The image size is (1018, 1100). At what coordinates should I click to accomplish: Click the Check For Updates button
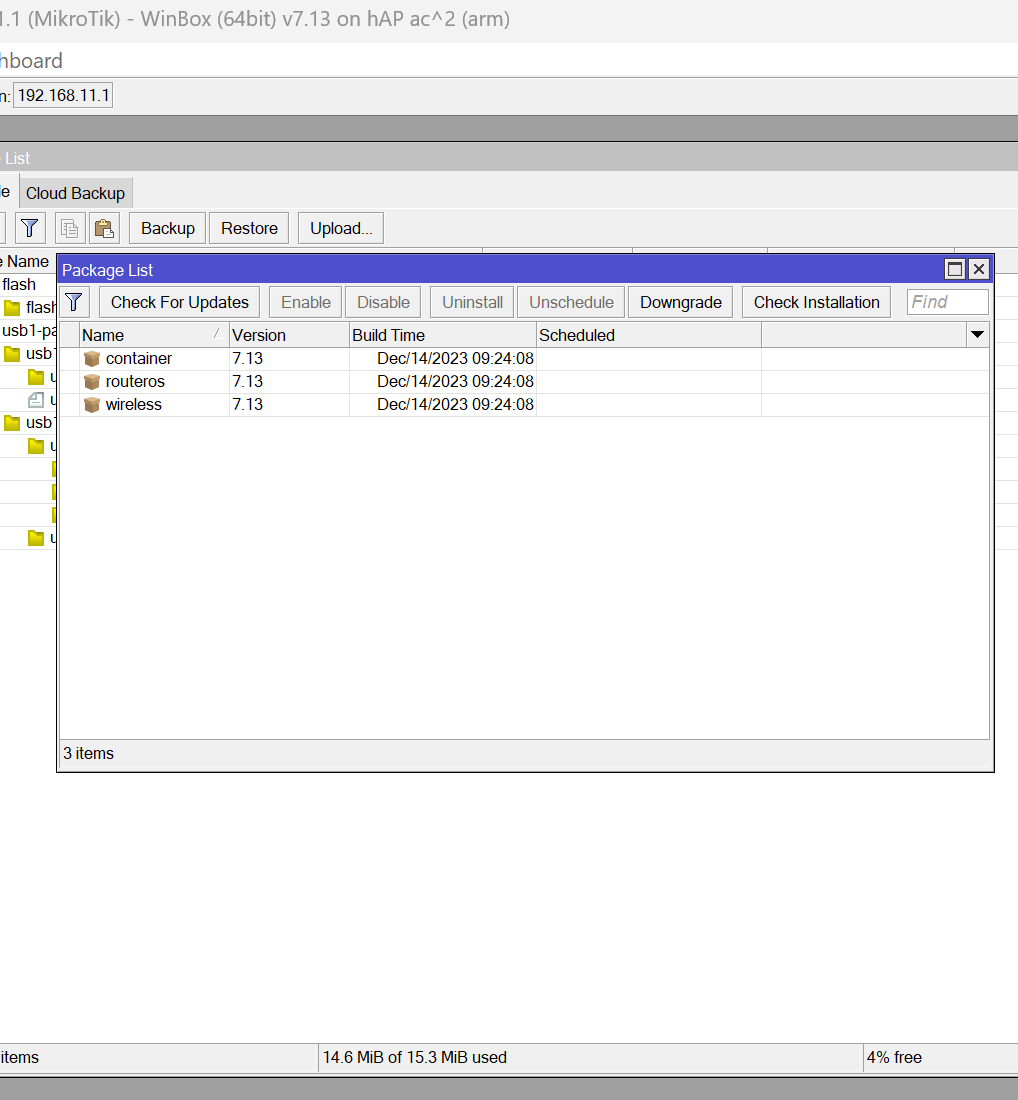click(180, 302)
